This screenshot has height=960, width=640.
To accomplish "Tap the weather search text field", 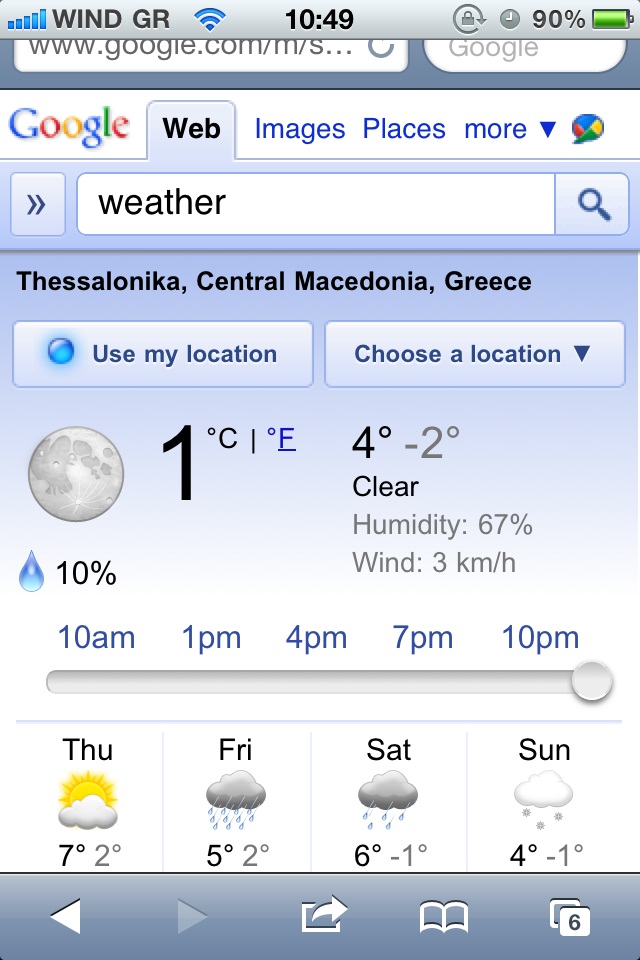I will pyautogui.click(x=316, y=205).
